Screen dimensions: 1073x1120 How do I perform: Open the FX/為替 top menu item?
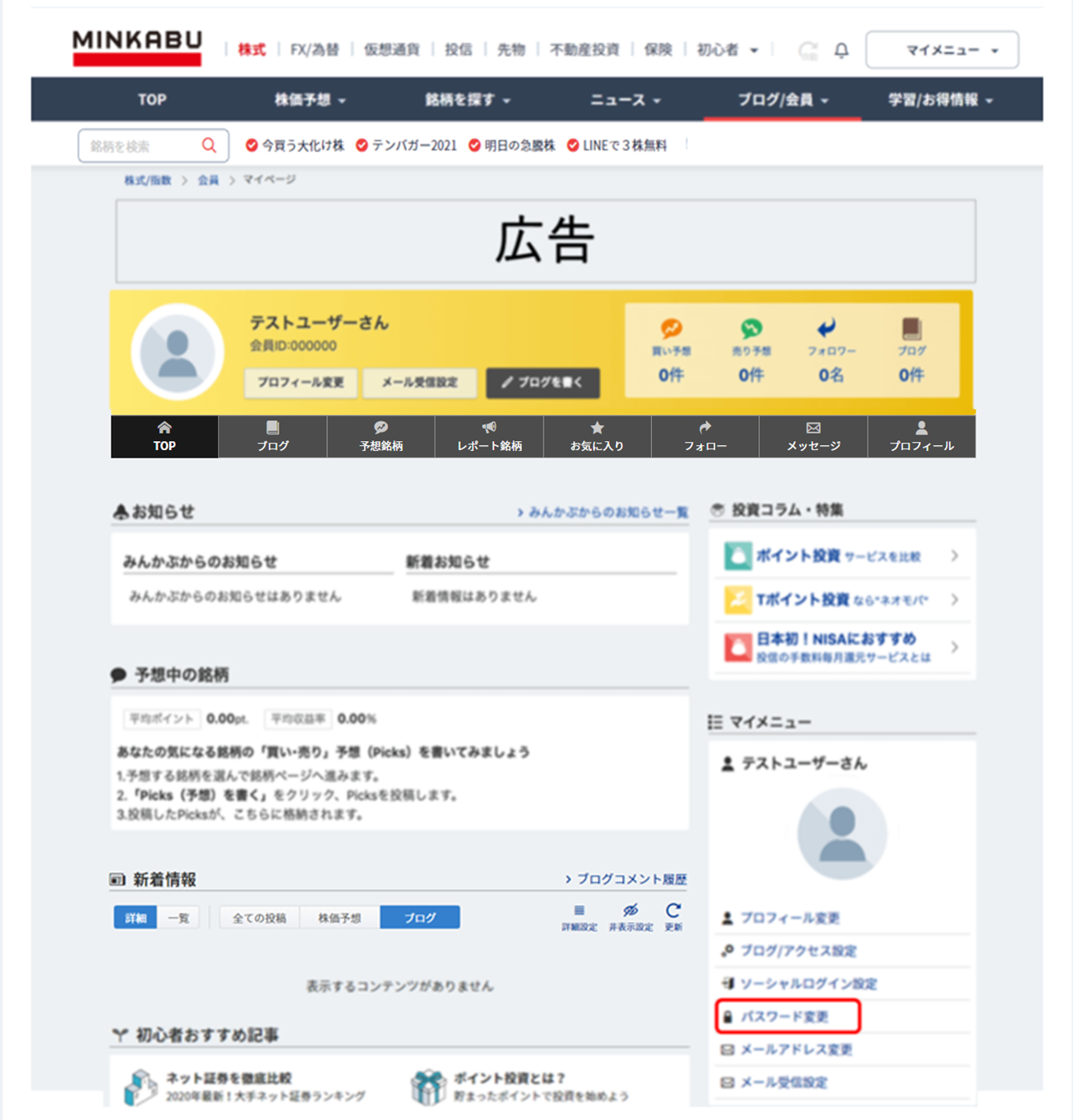pos(314,50)
